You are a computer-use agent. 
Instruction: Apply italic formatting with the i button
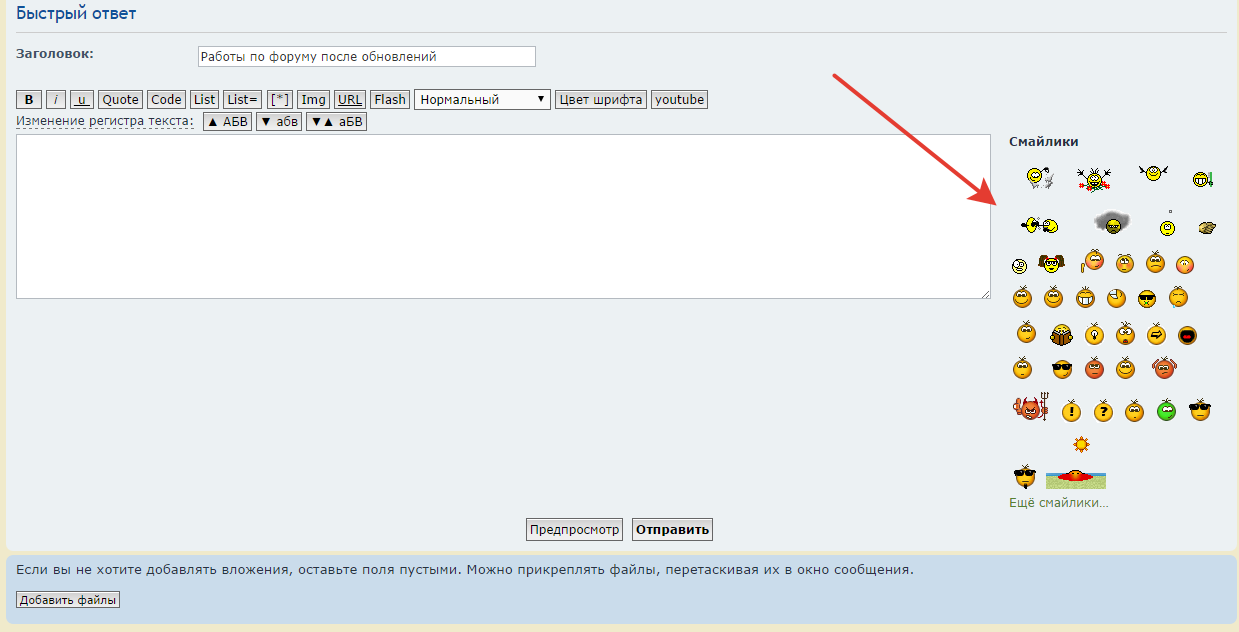(x=57, y=99)
